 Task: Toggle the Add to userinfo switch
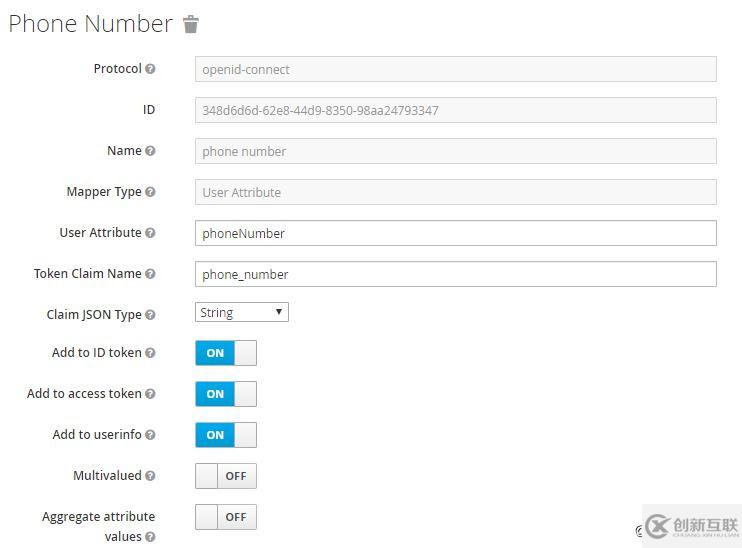(226, 435)
